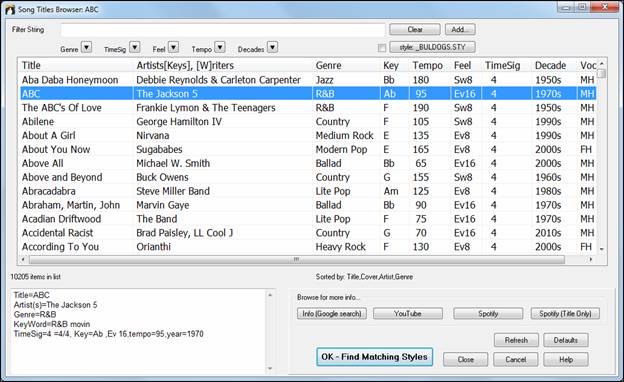624x382 pixels.
Task: Expand the Decades filter dropdown
Action: click(272, 48)
